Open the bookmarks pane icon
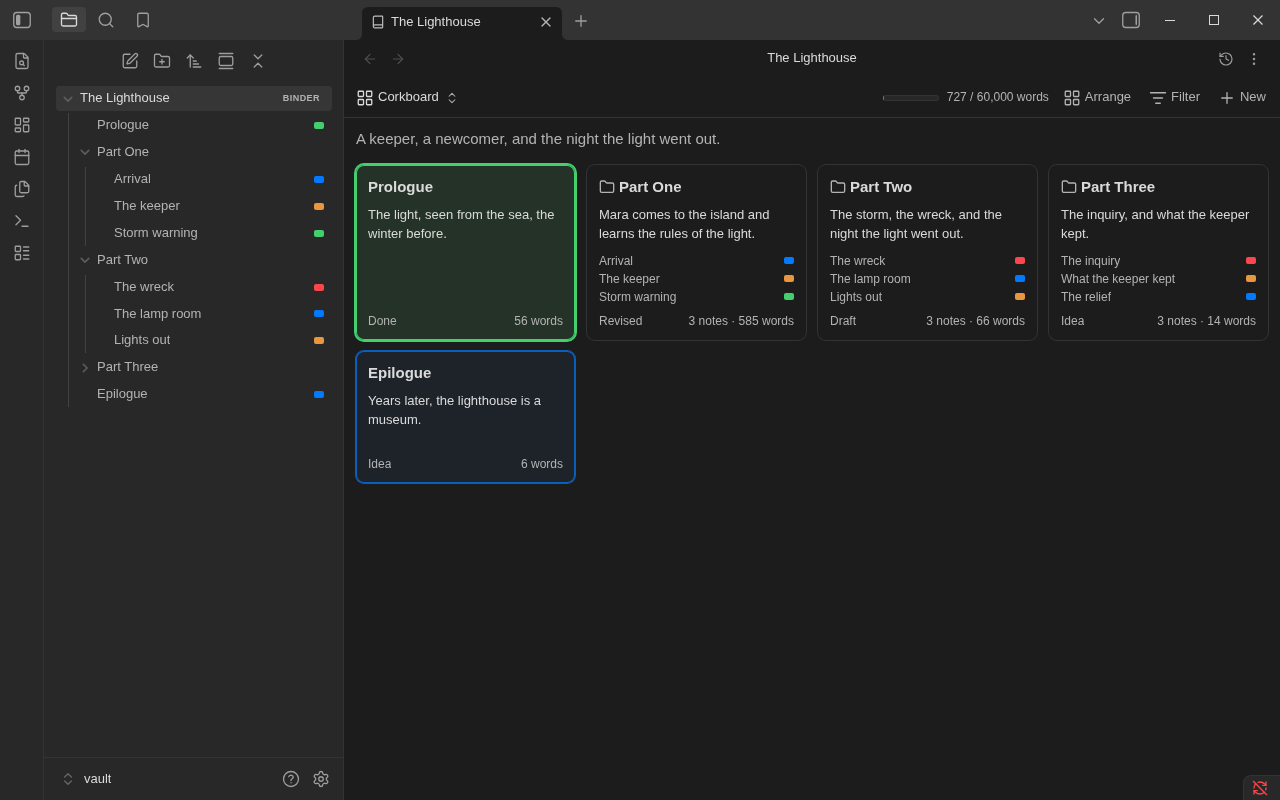The image size is (1280, 800). click(143, 20)
